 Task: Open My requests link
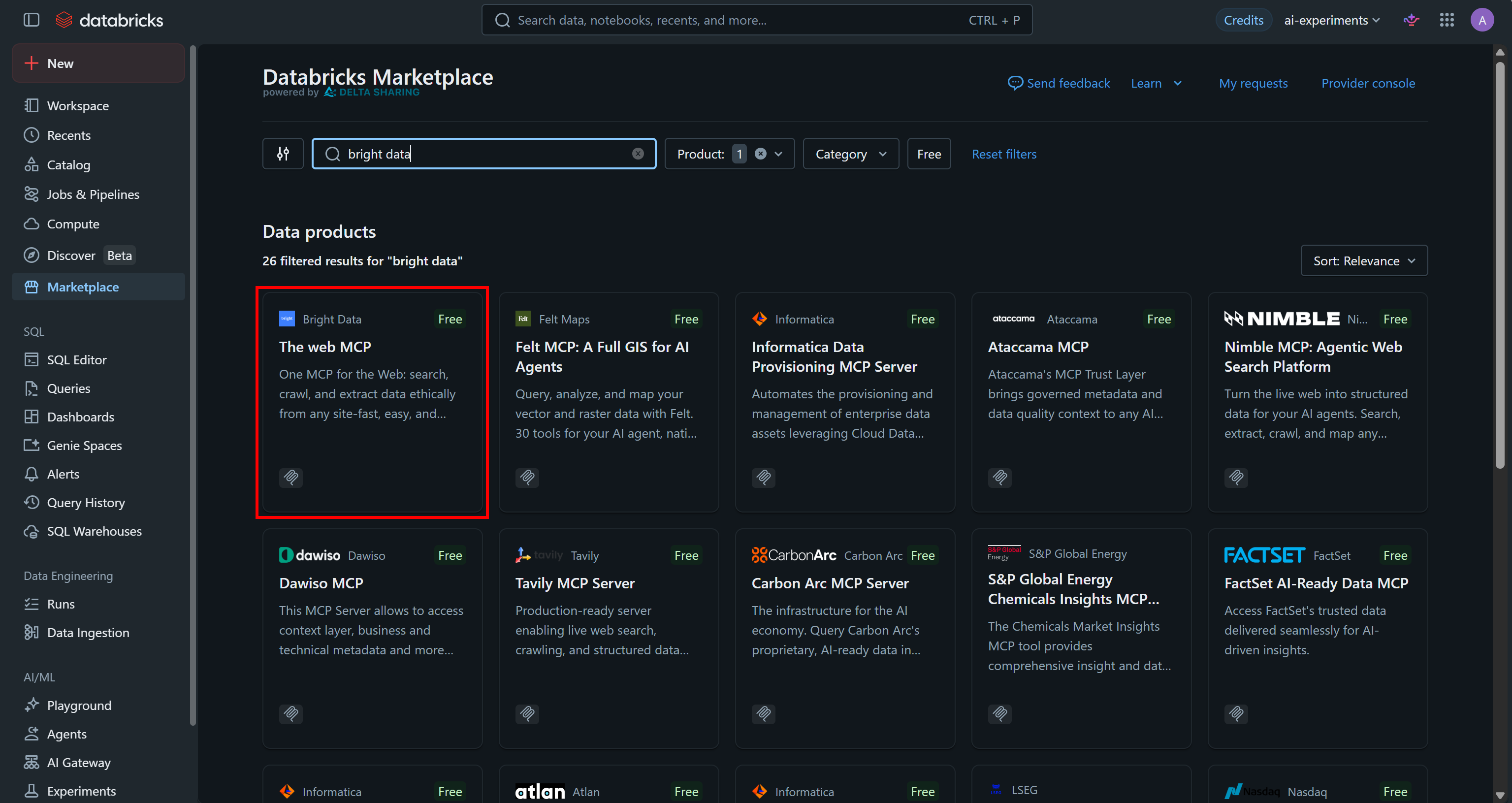click(1253, 83)
